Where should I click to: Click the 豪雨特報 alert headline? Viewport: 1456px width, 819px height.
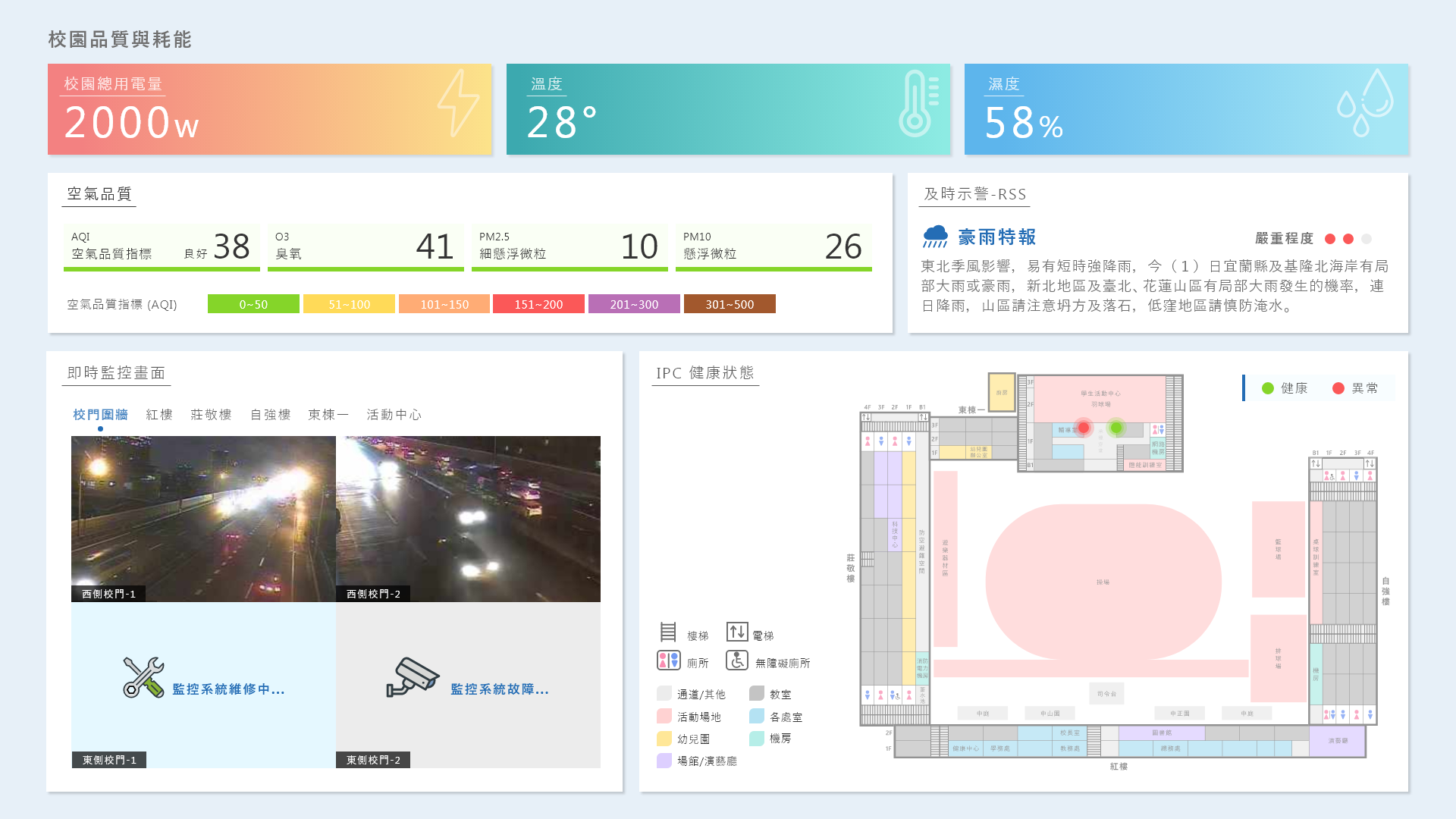click(997, 237)
